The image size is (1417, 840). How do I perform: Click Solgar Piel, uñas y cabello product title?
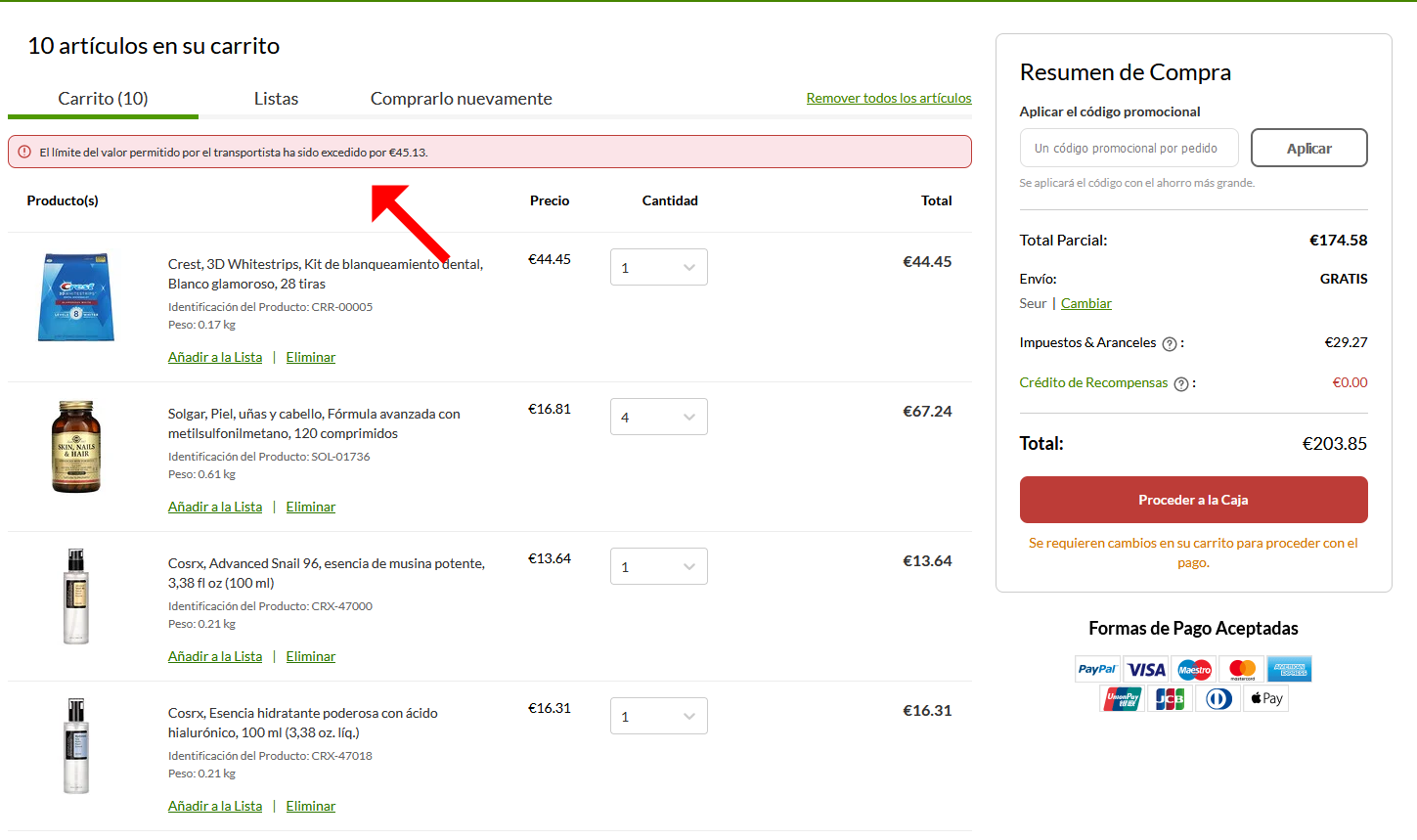pos(314,423)
